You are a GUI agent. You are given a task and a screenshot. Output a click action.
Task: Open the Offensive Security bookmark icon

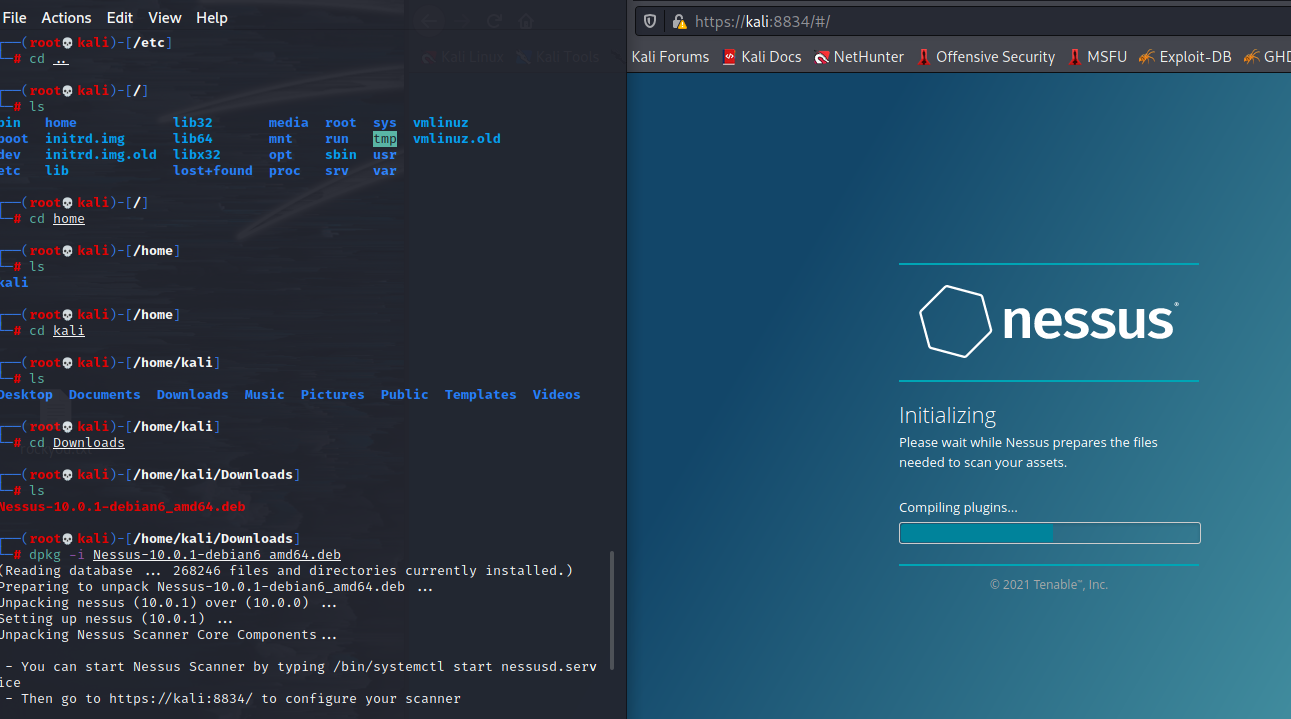pyautogui.click(x=924, y=57)
